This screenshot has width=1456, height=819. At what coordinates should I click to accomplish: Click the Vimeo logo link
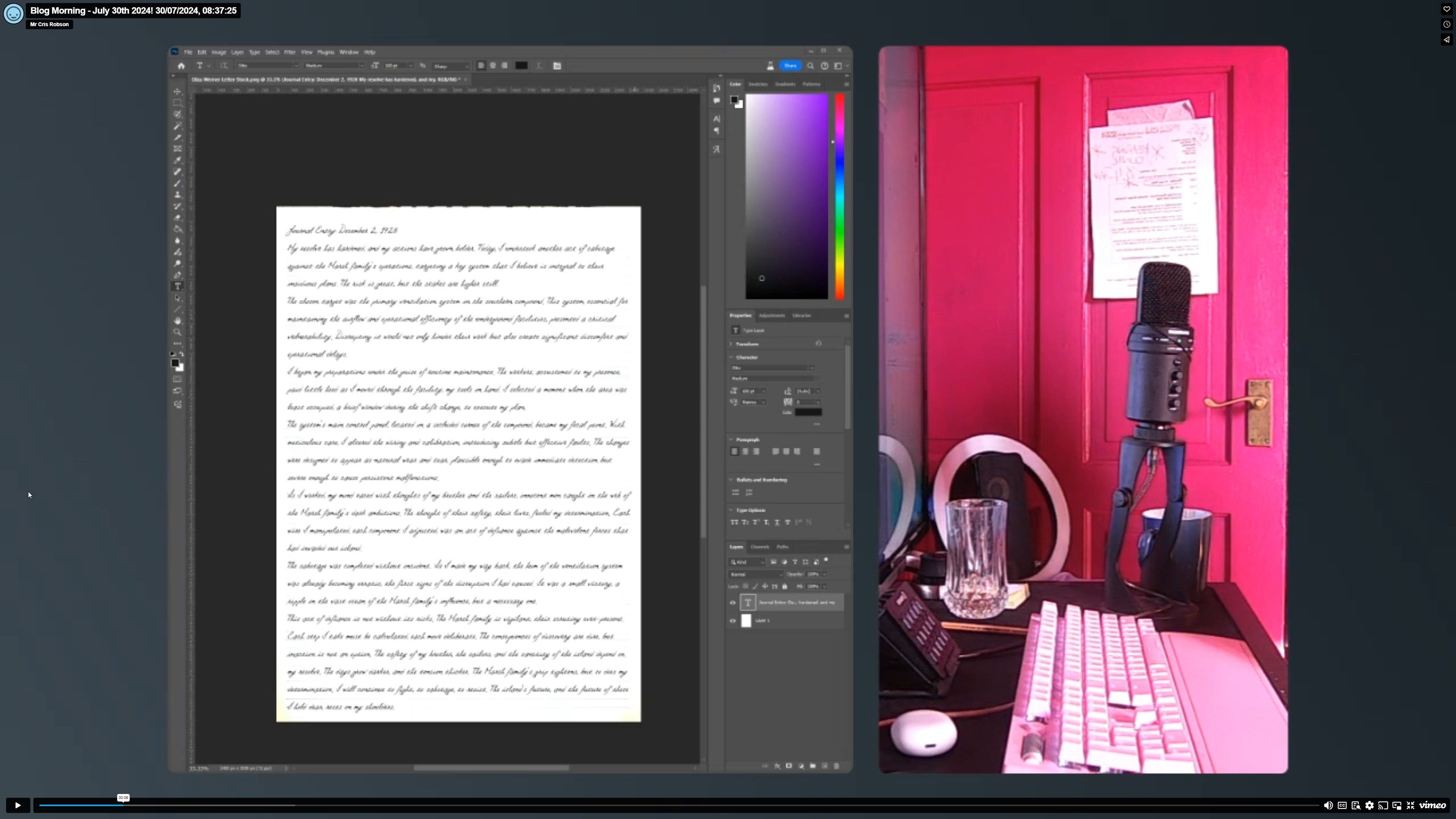(x=1433, y=805)
